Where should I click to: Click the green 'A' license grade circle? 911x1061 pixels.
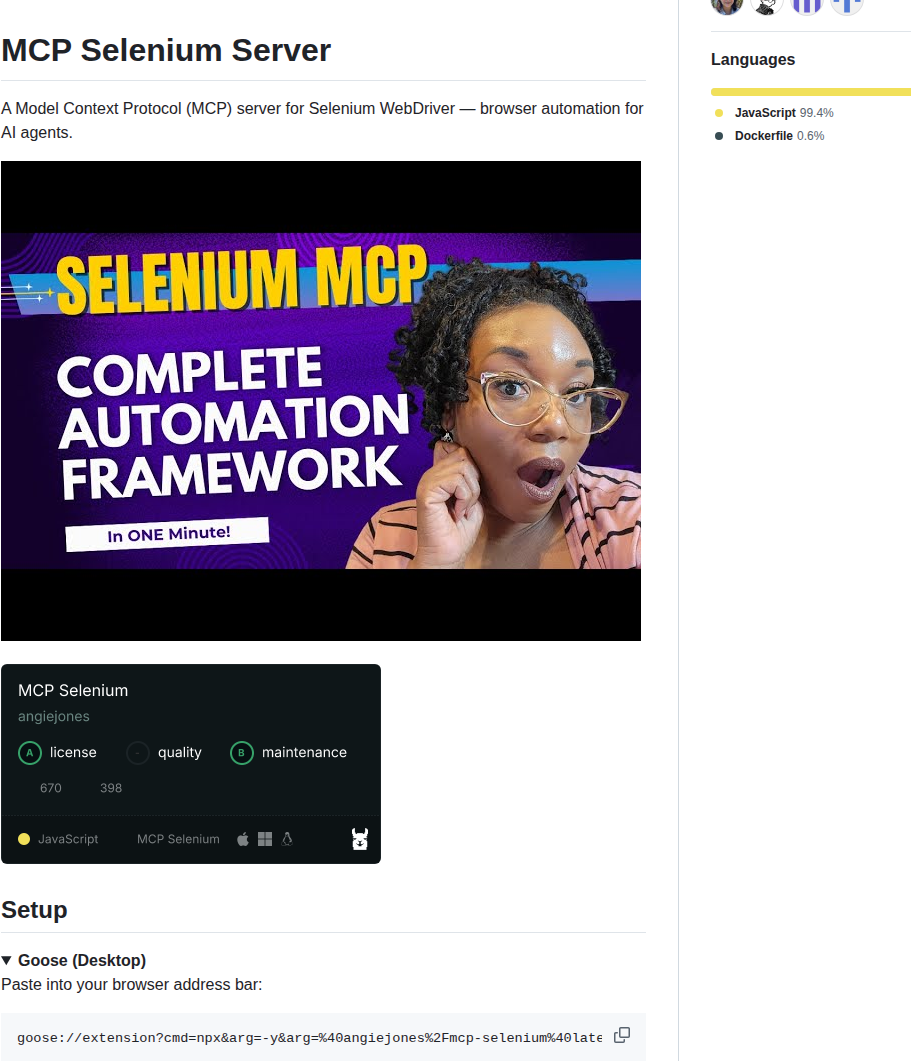pyautogui.click(x=30, y=752)
